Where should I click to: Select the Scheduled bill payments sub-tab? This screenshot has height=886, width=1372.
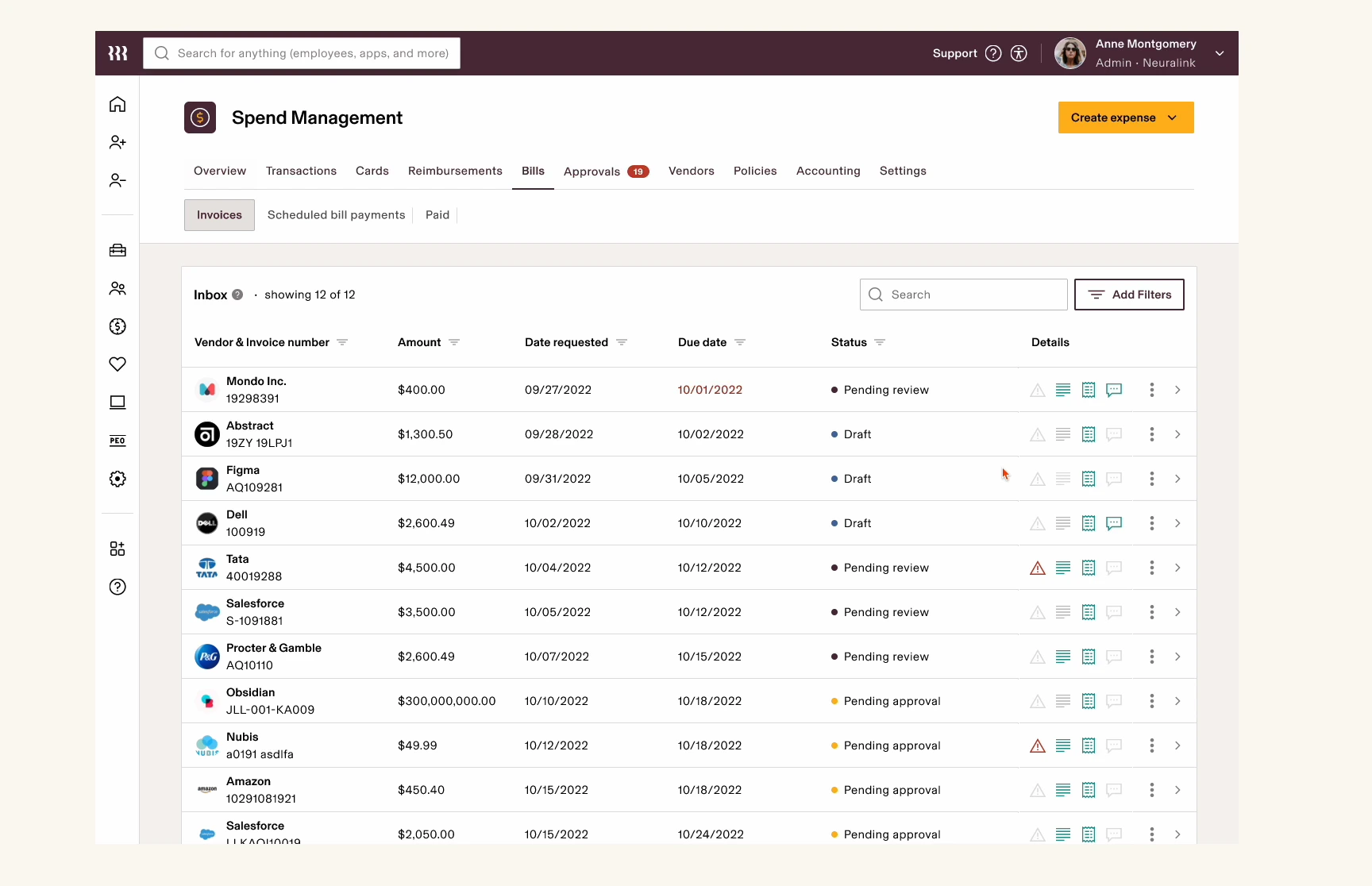pos(337,215)
